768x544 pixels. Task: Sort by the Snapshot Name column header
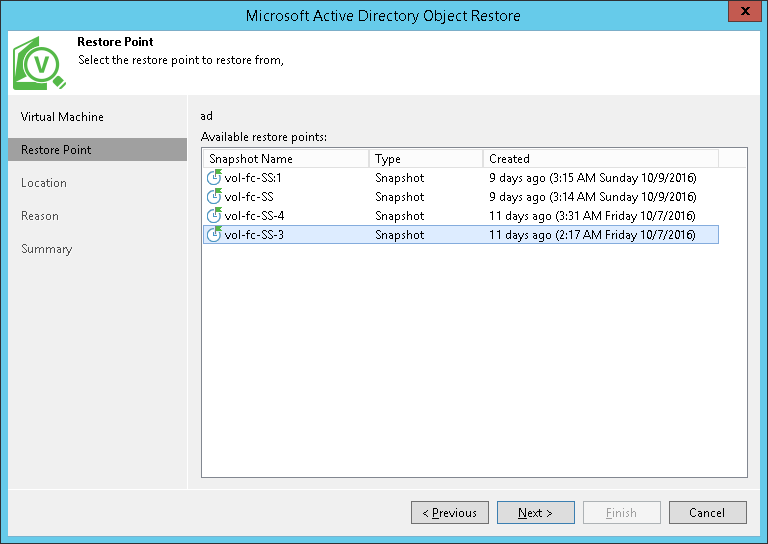click(286, 159)
